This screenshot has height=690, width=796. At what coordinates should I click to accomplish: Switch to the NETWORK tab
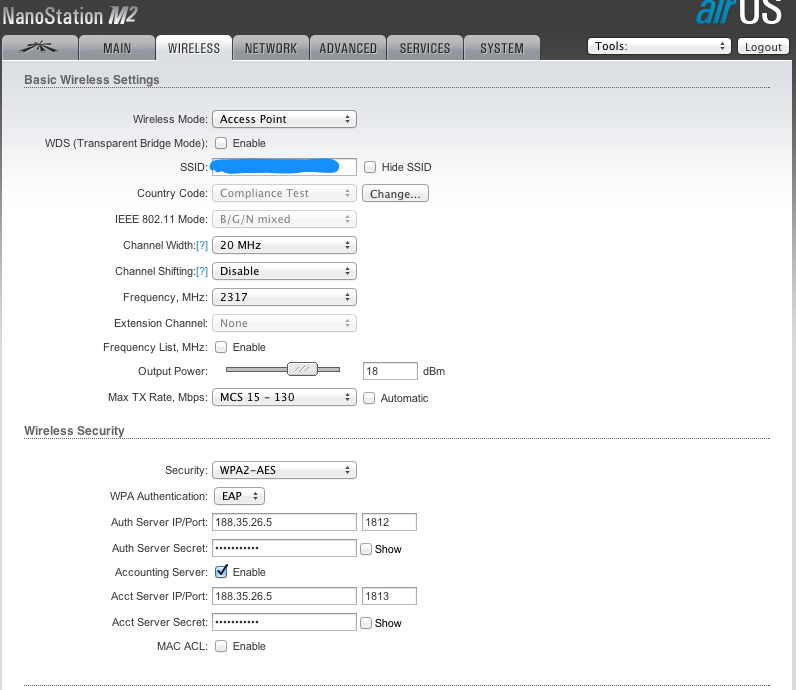(270, 48)
